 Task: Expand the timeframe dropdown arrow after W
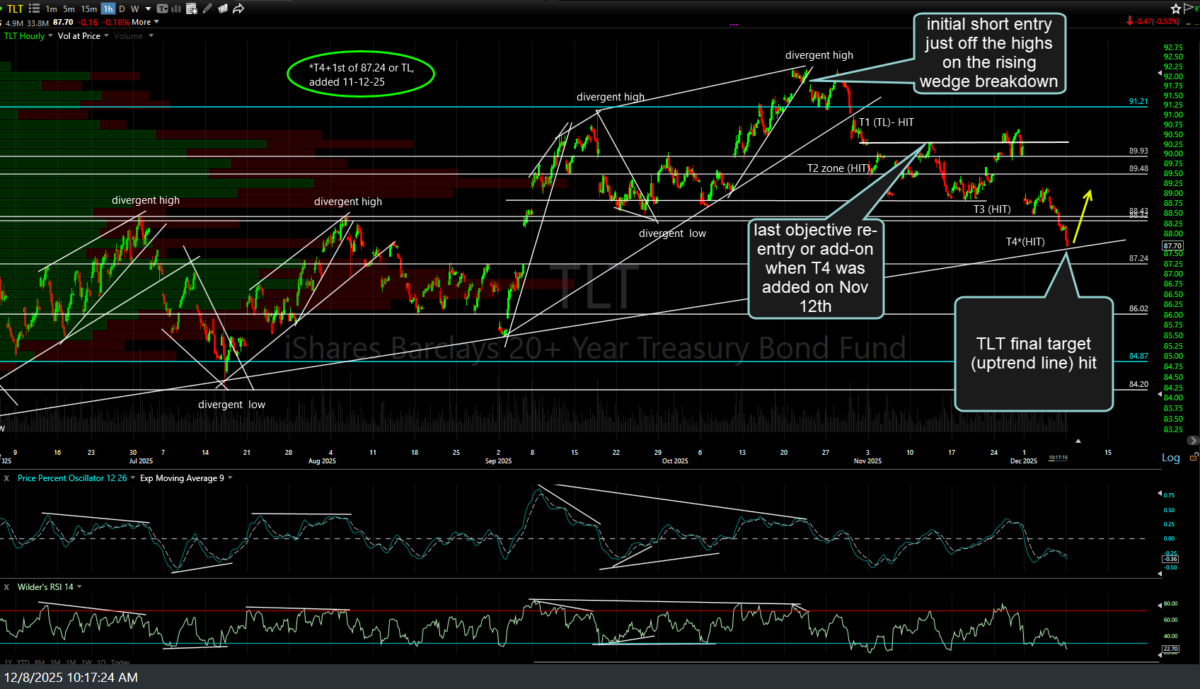[148, 9]
